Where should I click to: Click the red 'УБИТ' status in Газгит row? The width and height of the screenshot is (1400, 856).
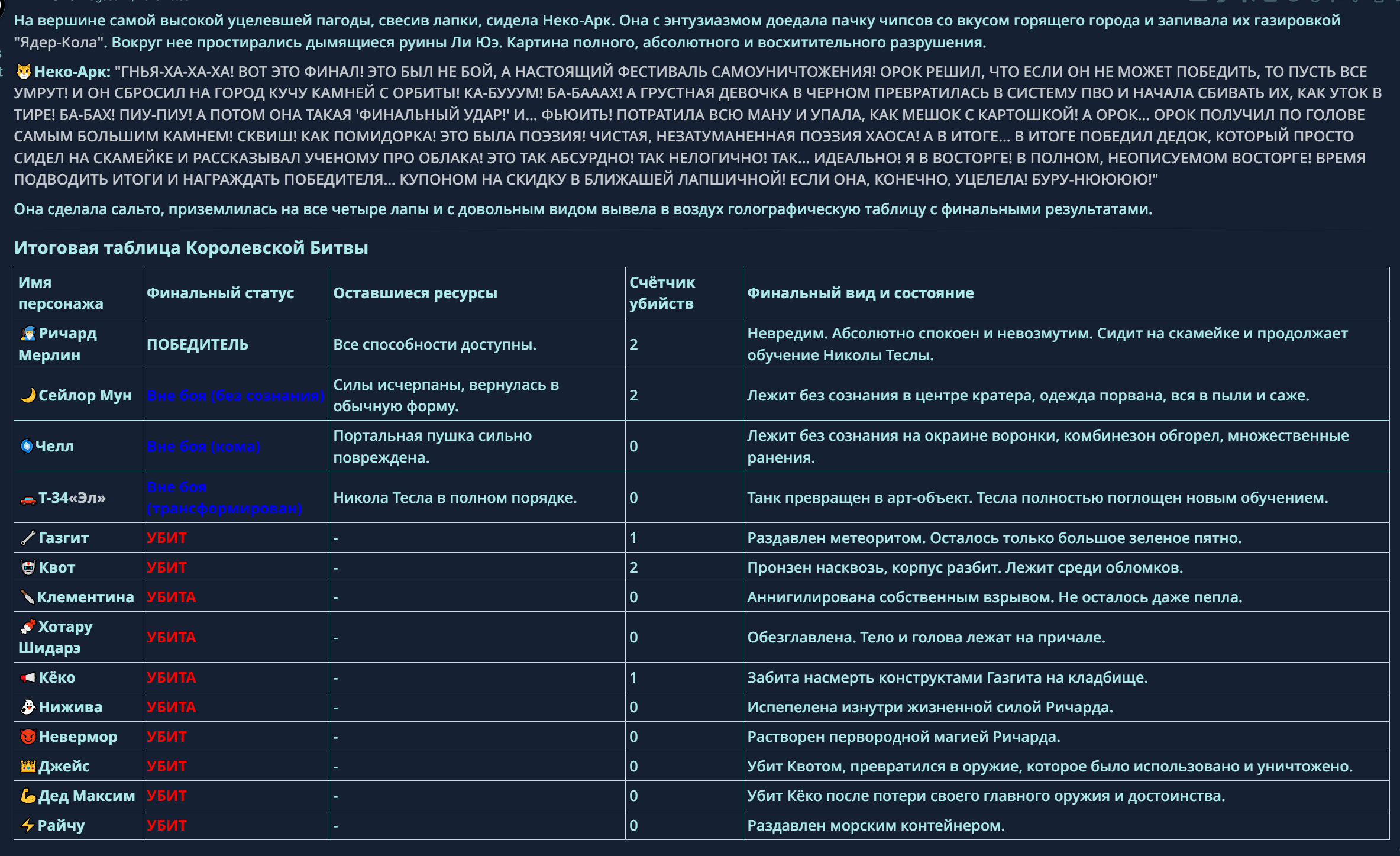pyautogui.click(x=166, y=538)
